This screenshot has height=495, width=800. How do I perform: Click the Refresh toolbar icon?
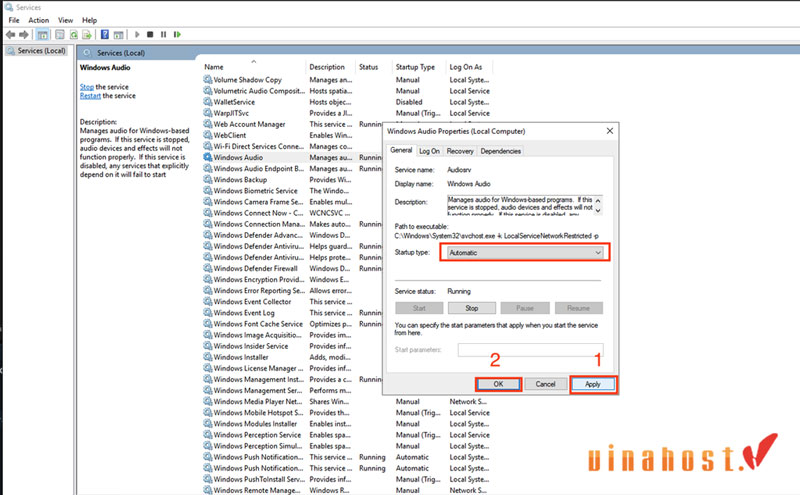point(73,35)
